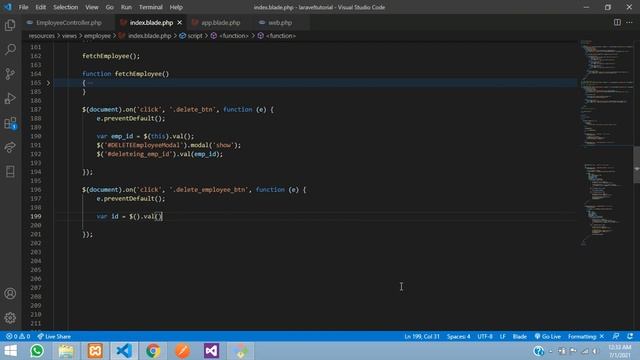Show hidden system tray icons arrow

coord(551,351)
